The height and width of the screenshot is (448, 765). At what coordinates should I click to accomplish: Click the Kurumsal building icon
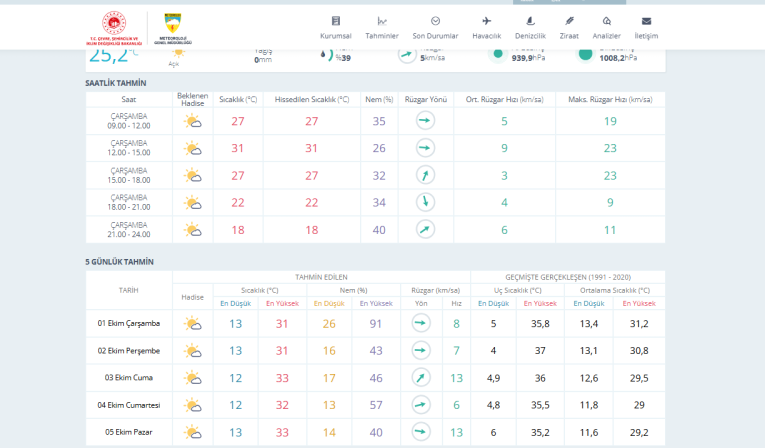[x=336, y=21]
